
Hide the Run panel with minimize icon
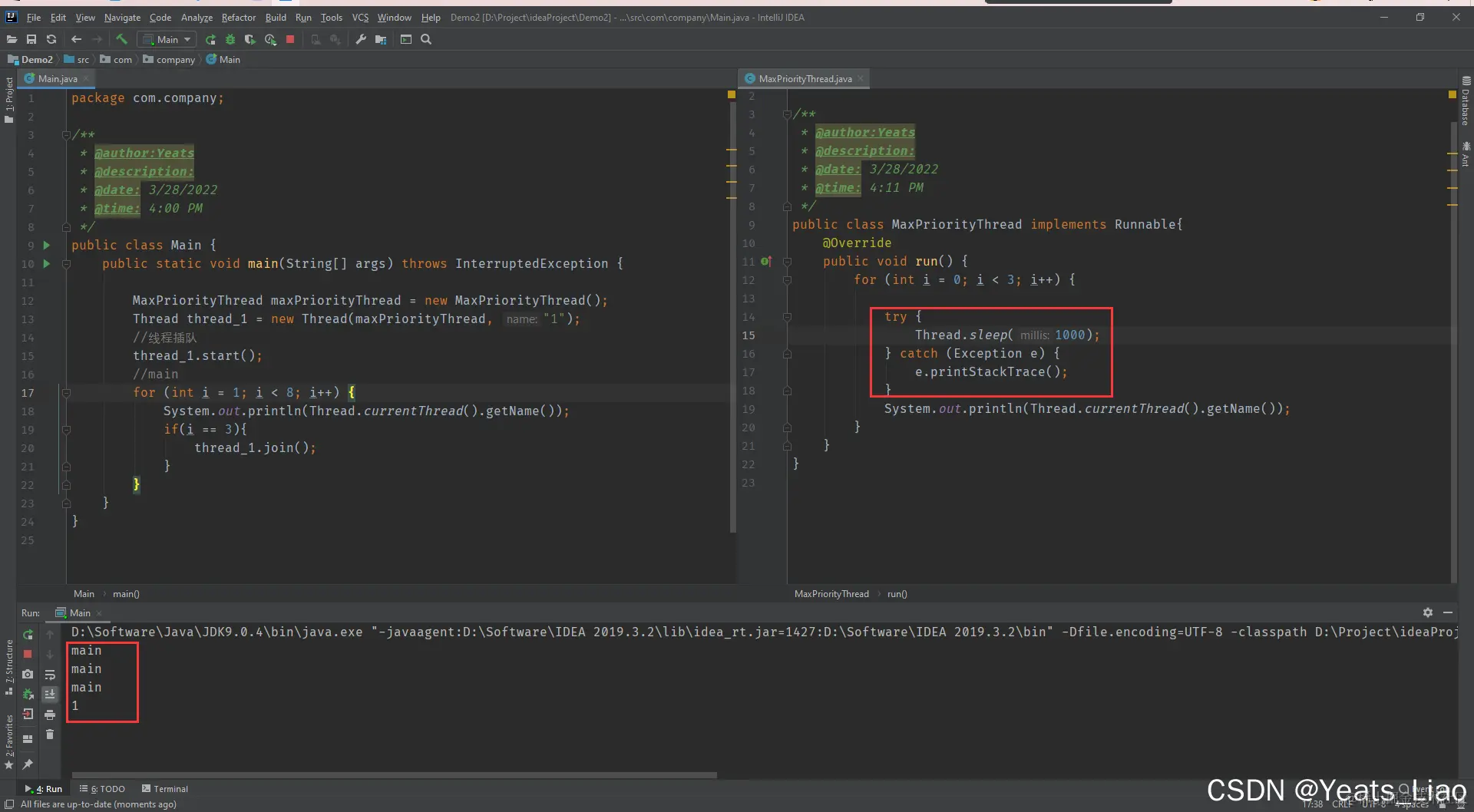tap(1448, 612)
